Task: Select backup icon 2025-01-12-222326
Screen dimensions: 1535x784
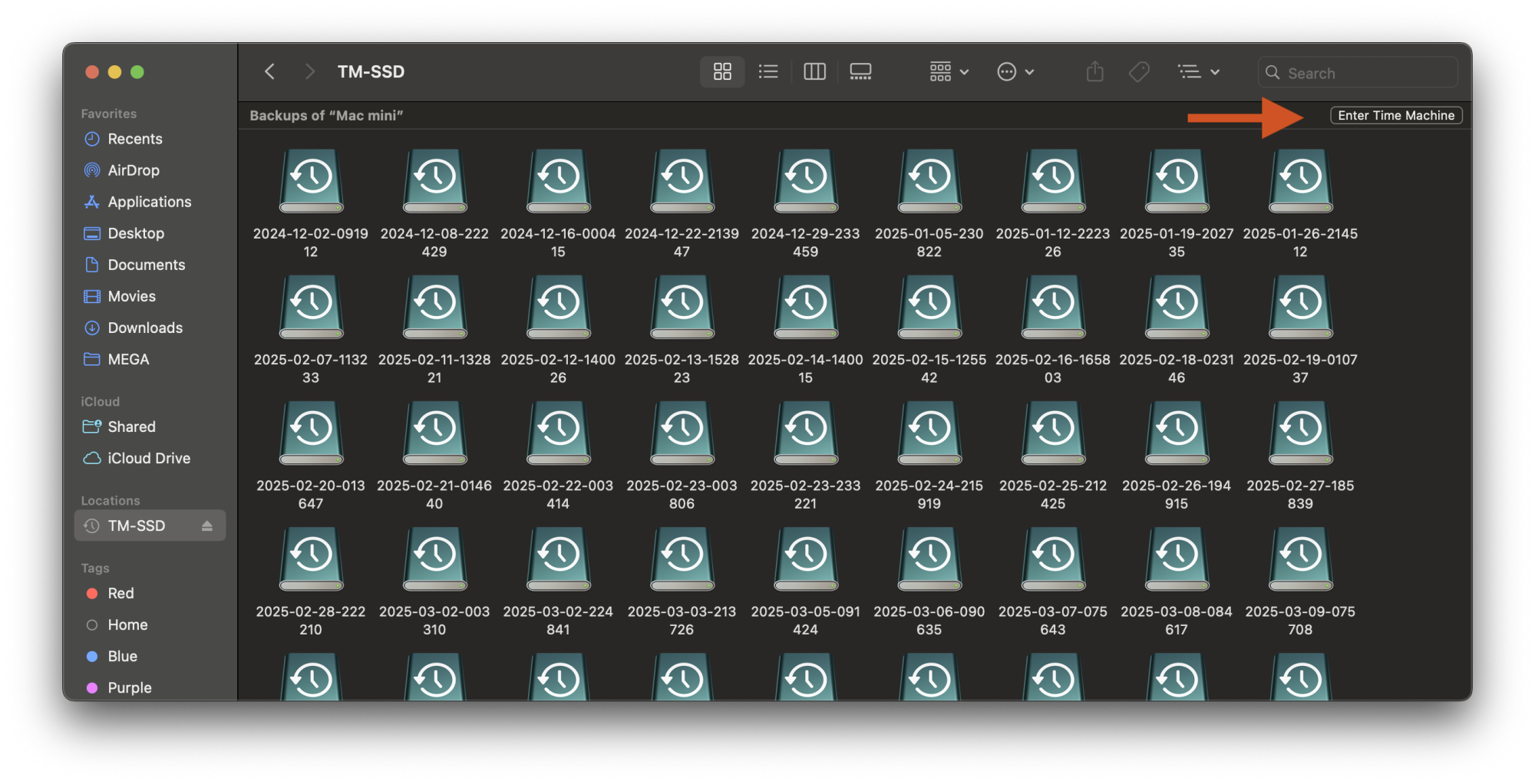Action: pyautogui.click(x=1053, y=181)
